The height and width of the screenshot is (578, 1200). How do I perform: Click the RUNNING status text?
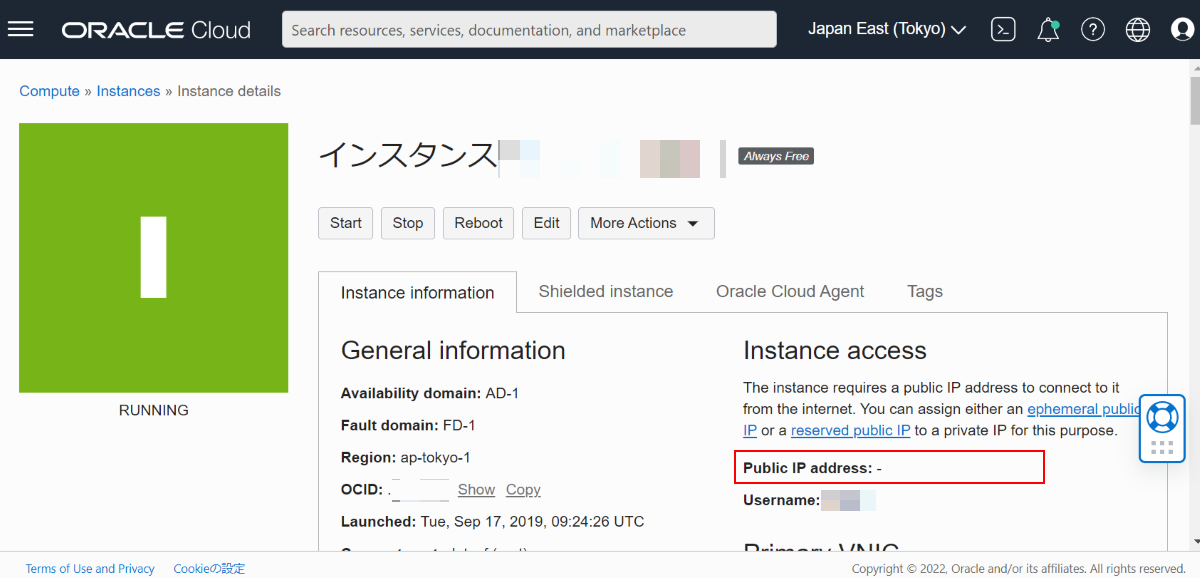154,410
